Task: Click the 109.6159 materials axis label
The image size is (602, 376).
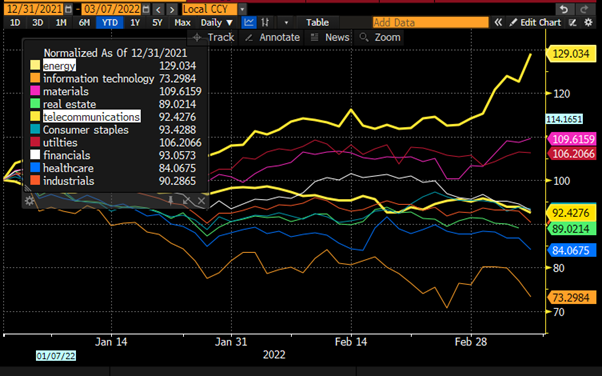Action: 571,139
